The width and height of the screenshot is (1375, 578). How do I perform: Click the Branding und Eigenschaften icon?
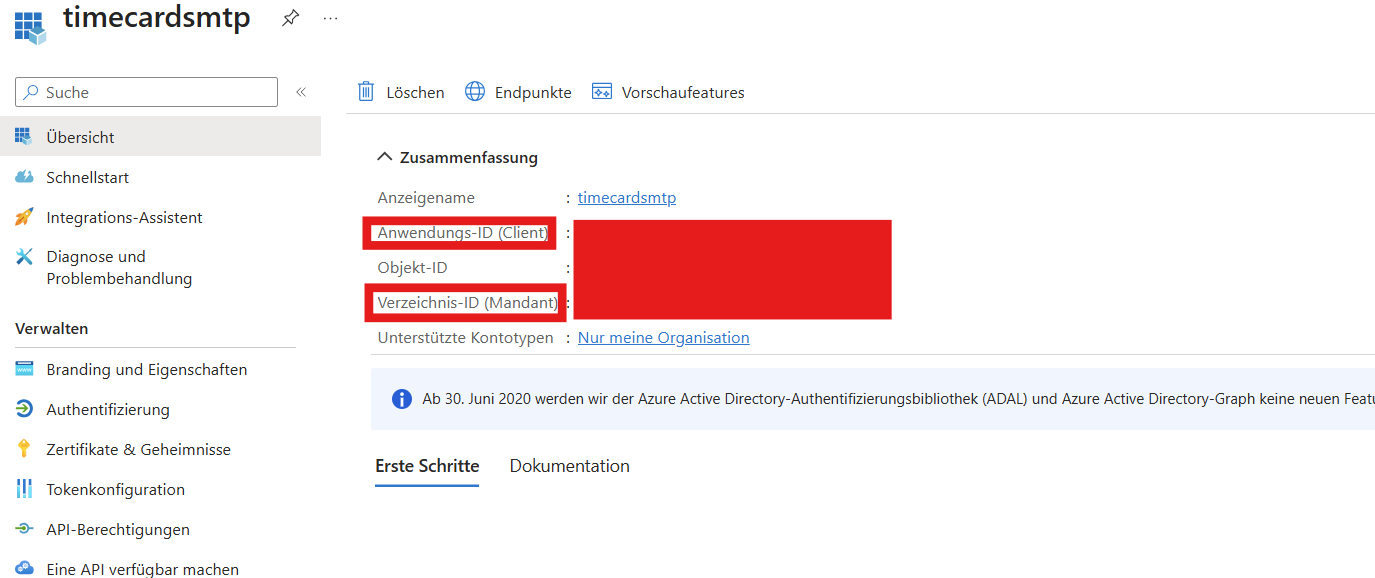coord(24,369)
